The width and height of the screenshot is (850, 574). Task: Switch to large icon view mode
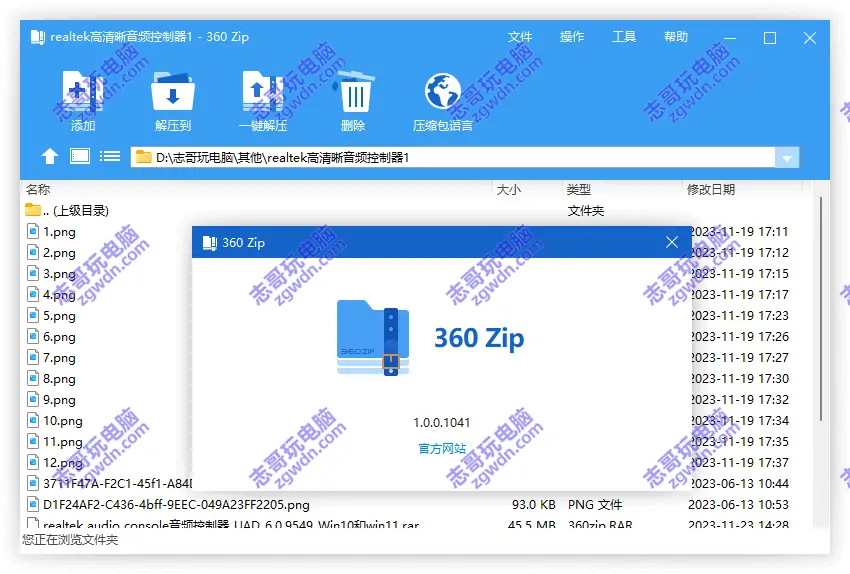(x=80, y=156)
